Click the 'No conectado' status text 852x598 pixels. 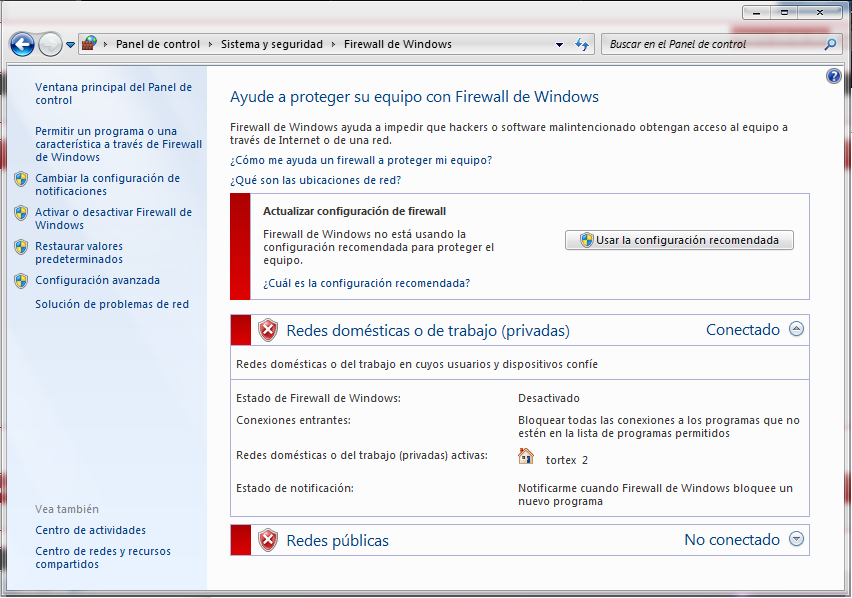[x=732, y=540]
